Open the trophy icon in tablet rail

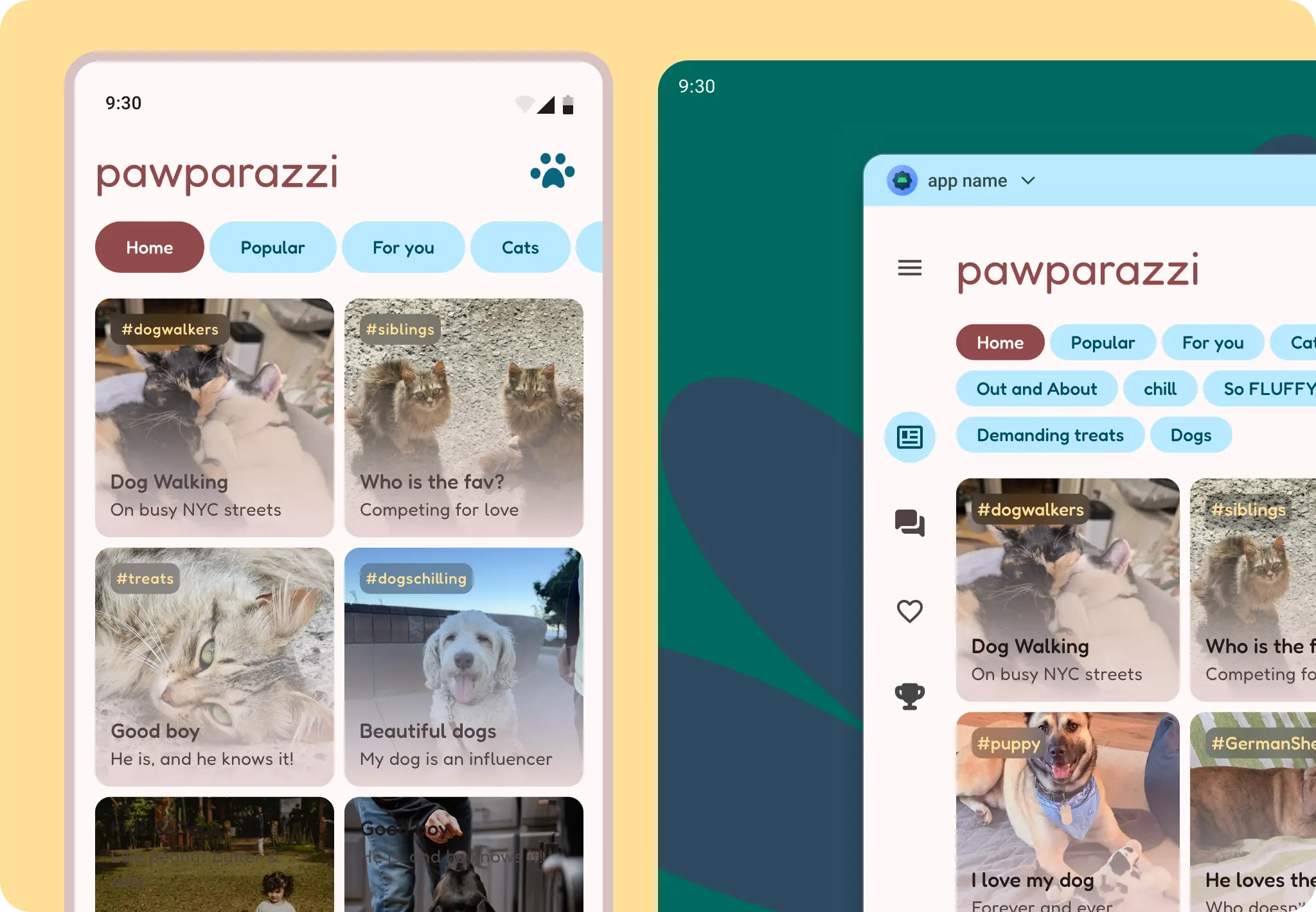pyautogui.click(x=910, y=696)
